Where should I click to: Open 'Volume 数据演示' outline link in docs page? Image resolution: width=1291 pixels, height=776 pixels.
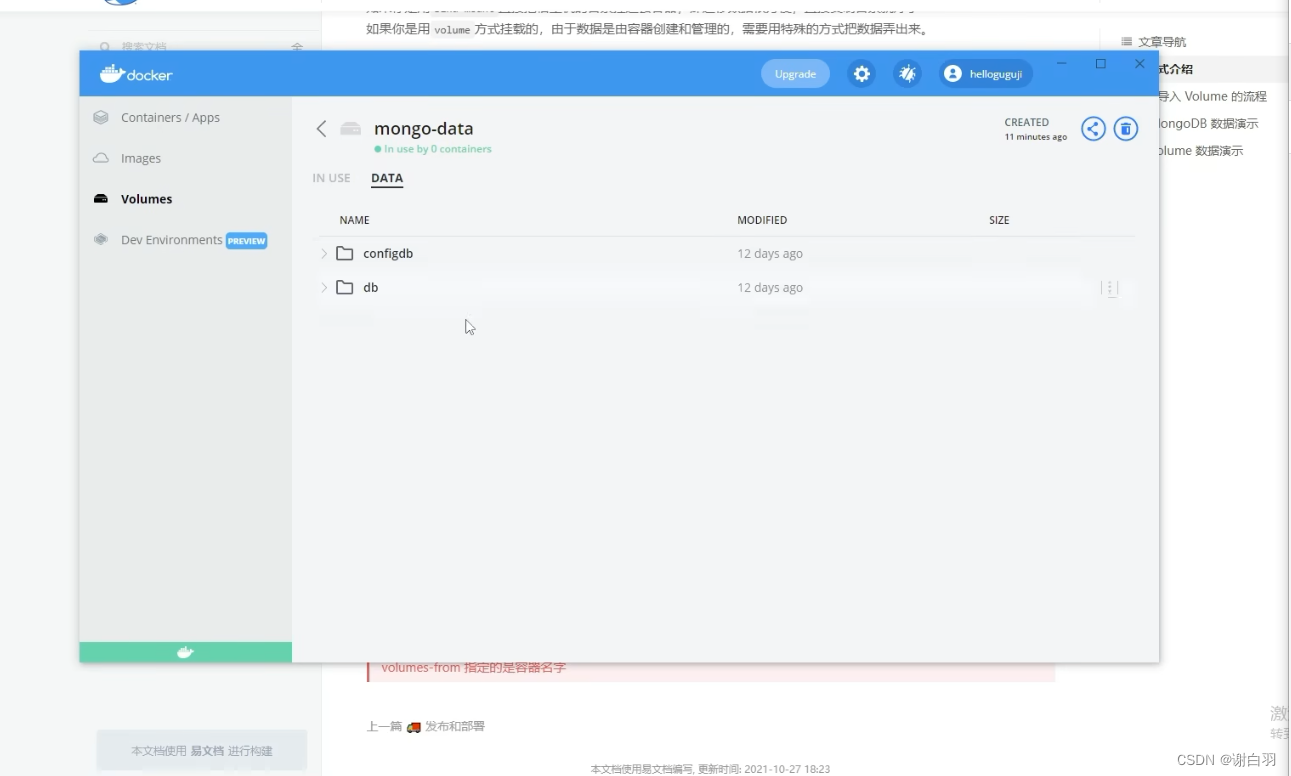(x=1200, y=151)
